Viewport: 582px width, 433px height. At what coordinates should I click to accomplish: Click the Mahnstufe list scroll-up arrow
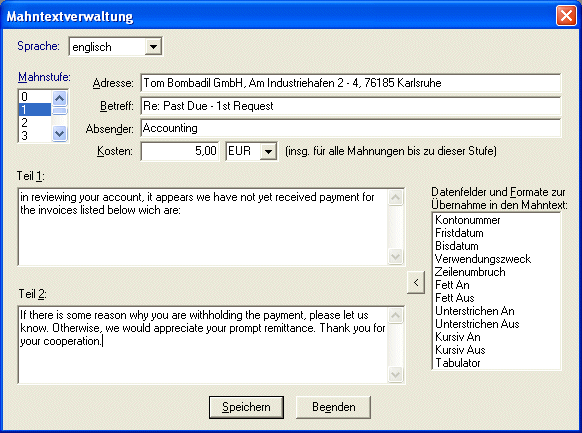coord(60,98)
